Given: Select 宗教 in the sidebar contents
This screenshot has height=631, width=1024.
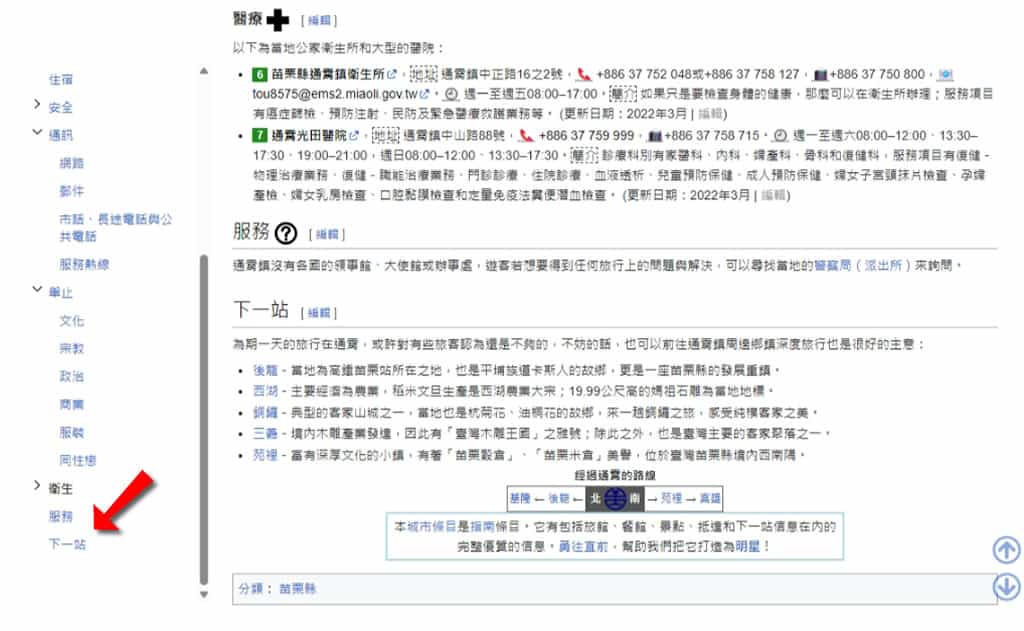Looking at the screenshot, I should click(x=72, y=348).
